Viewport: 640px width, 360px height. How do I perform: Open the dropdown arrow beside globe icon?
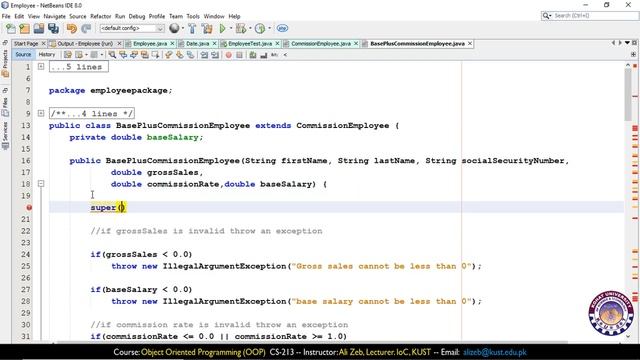(x=182, y=28)
